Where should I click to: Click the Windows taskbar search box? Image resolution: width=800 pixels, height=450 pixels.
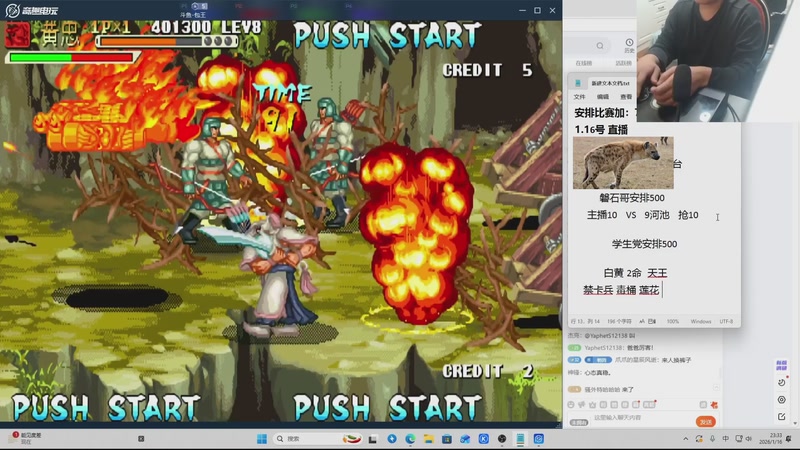tap(317, 439)
